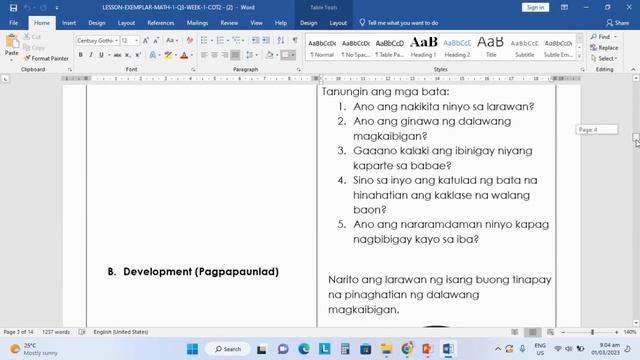The image size is (640, 360).
Task: Open the Font dialog launcher
Action: 193,69
